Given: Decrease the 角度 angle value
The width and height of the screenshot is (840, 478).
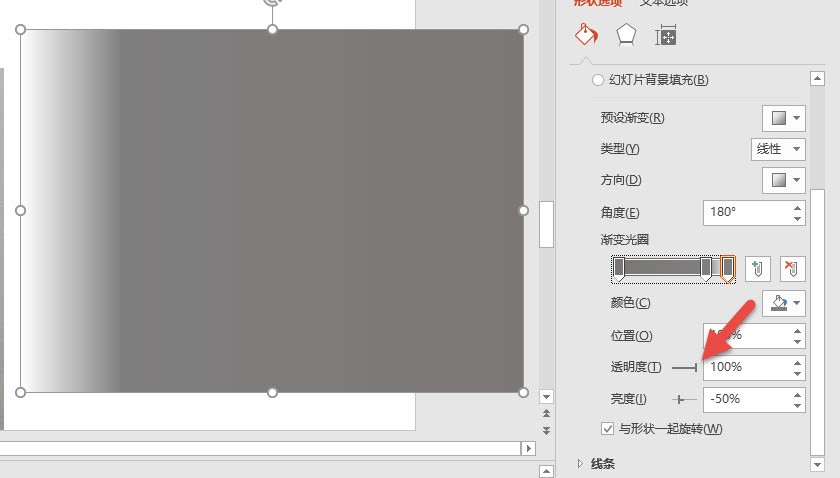Looking at the screenshot, I should coord(797,218).
